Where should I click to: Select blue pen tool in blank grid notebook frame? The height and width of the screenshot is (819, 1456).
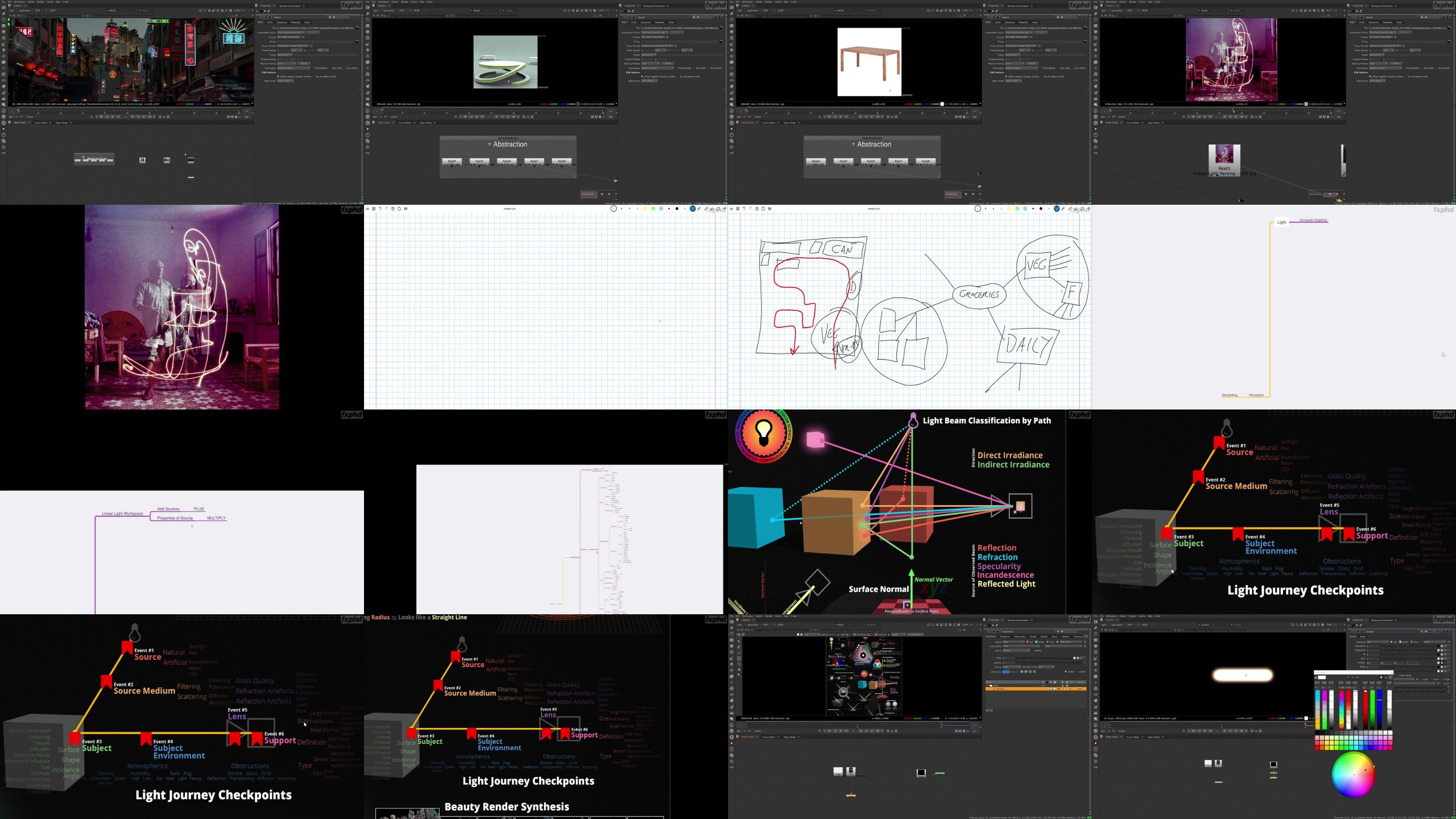click(693, 208)
